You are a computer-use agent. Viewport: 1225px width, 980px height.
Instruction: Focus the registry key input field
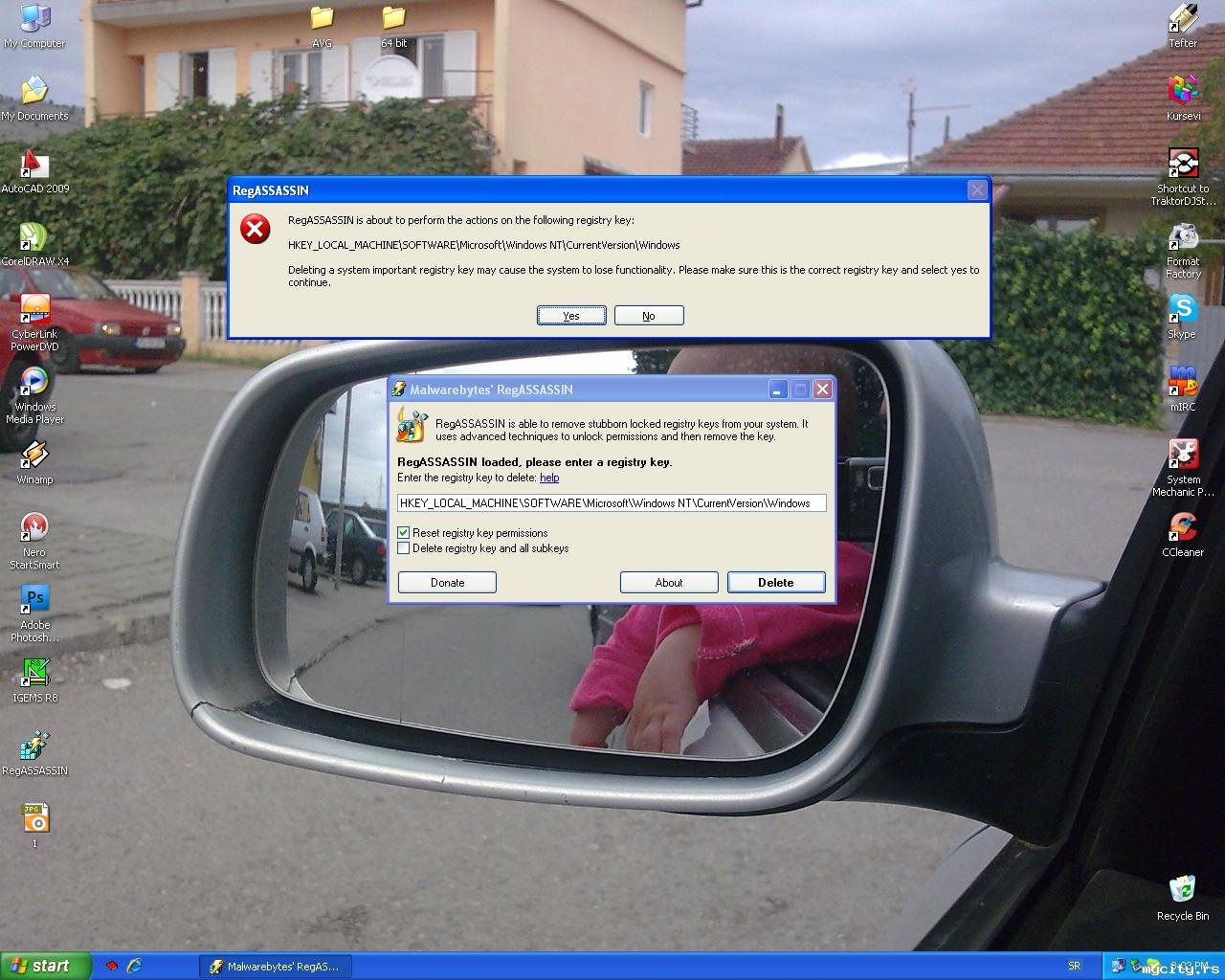(612, 503)
